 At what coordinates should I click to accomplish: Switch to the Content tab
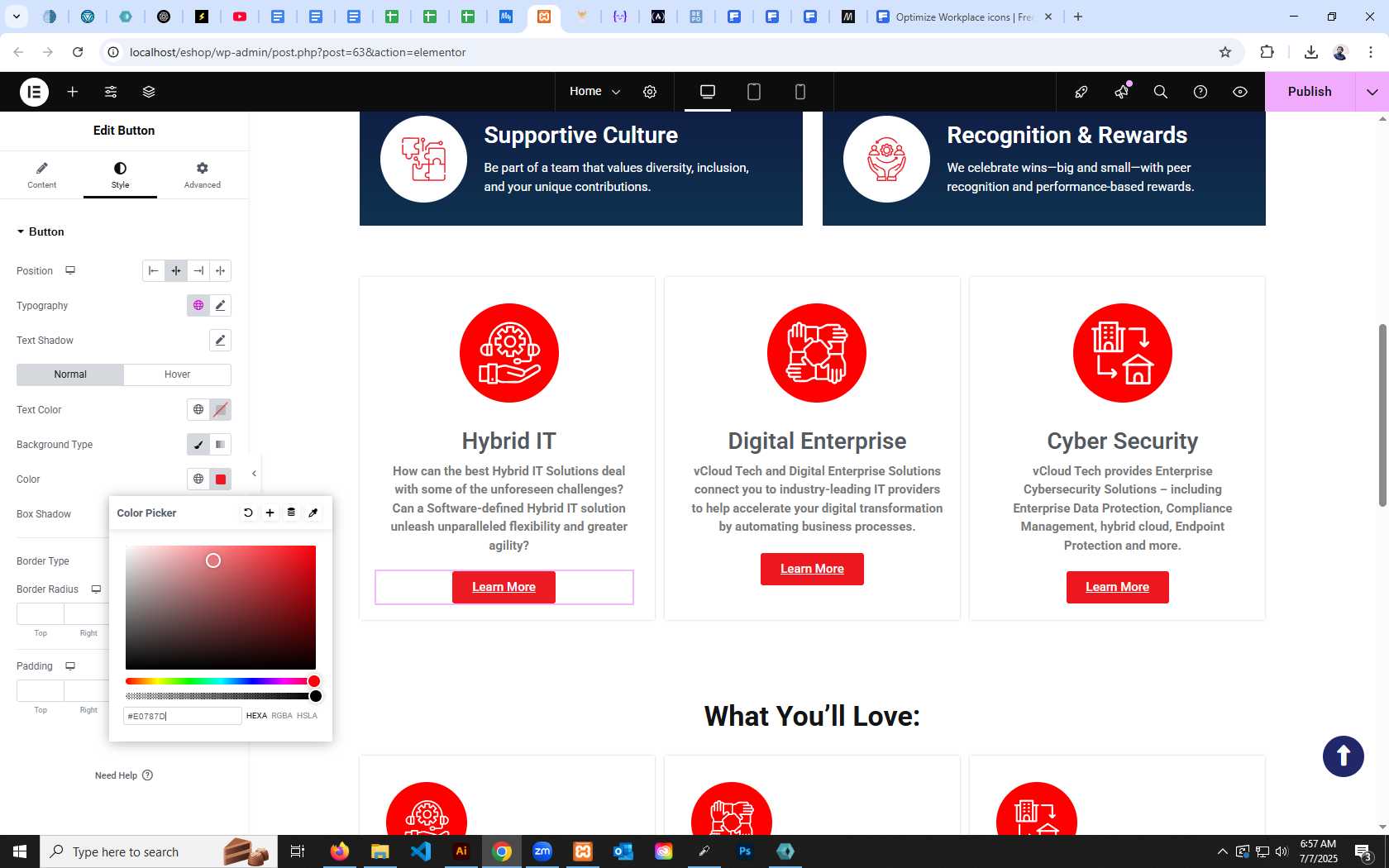tap(41, 174)
